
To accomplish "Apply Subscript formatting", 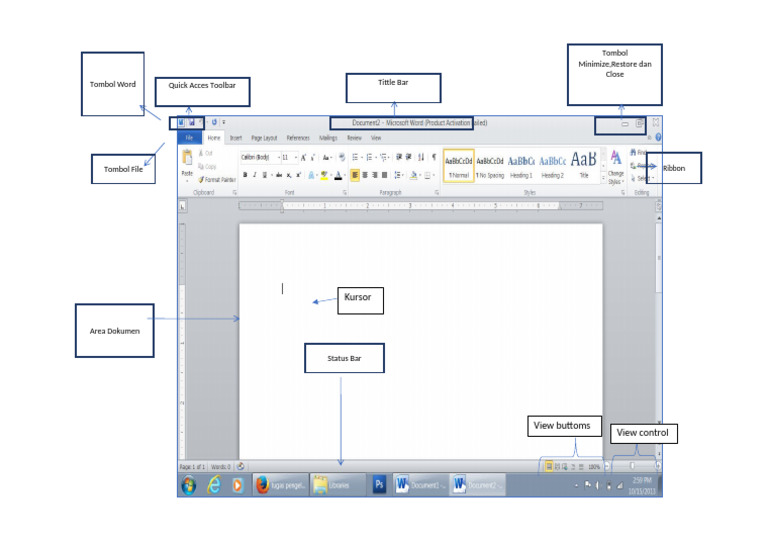I will 289,175.
